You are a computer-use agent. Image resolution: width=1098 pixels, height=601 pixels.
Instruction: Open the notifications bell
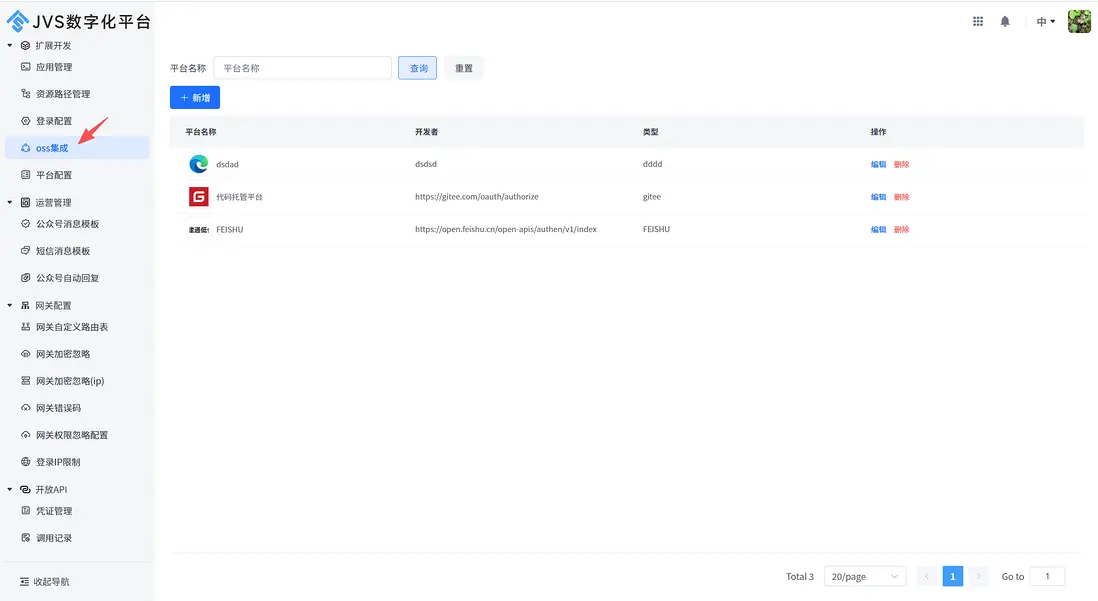(x=1005, y=22)
